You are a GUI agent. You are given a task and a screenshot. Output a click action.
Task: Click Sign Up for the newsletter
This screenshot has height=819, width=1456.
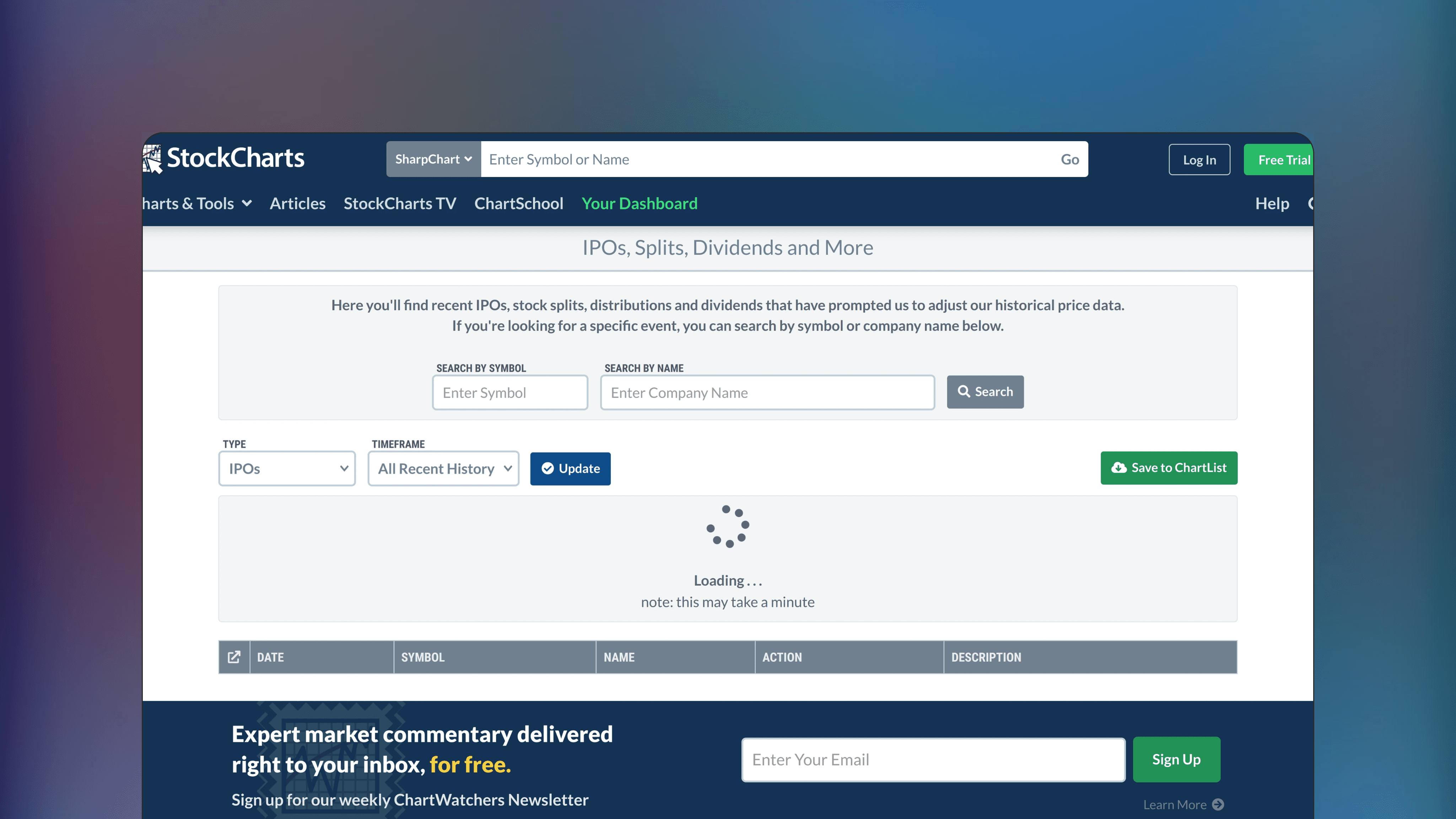point(1176,760)
